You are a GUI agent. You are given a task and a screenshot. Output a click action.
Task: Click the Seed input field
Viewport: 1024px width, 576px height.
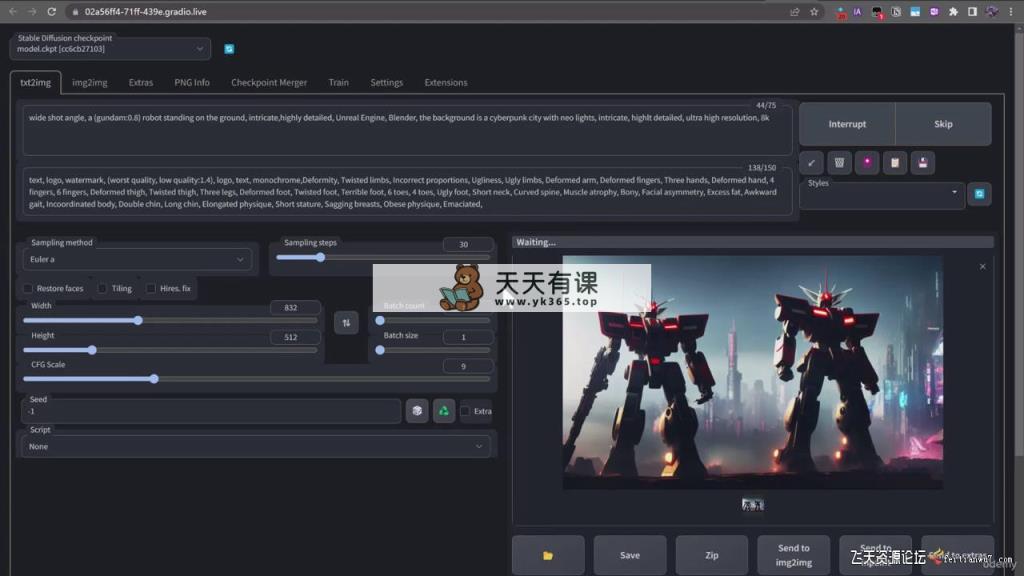click(x=212, y=411)
